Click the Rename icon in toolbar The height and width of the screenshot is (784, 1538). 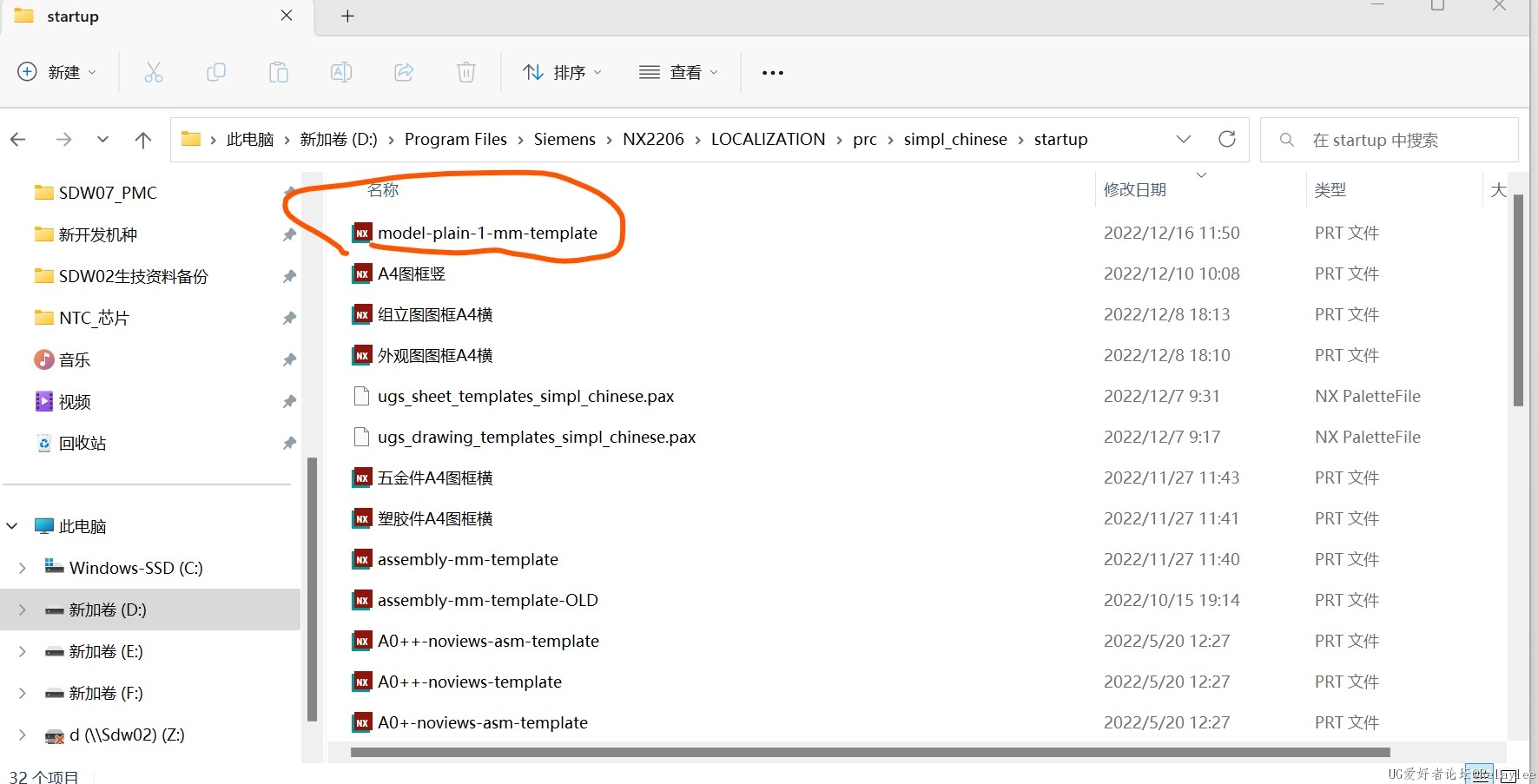[x=341, y=72]
